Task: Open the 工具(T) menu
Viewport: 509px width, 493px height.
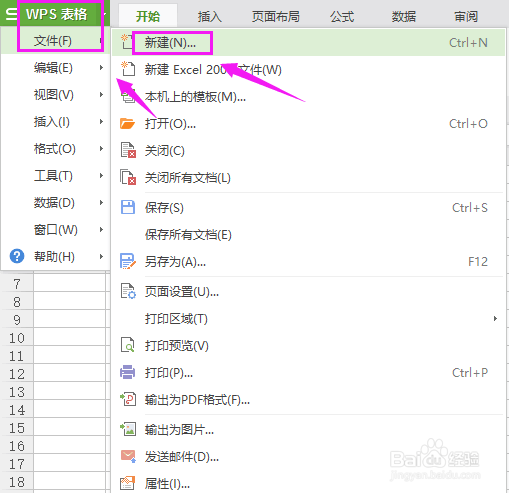Action: tap(55, 176)
